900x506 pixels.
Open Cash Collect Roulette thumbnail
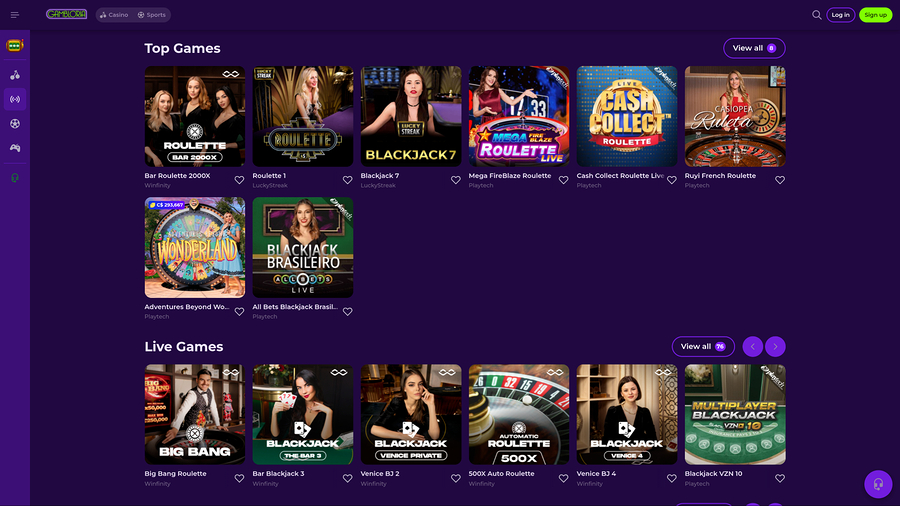pos(627,116)
